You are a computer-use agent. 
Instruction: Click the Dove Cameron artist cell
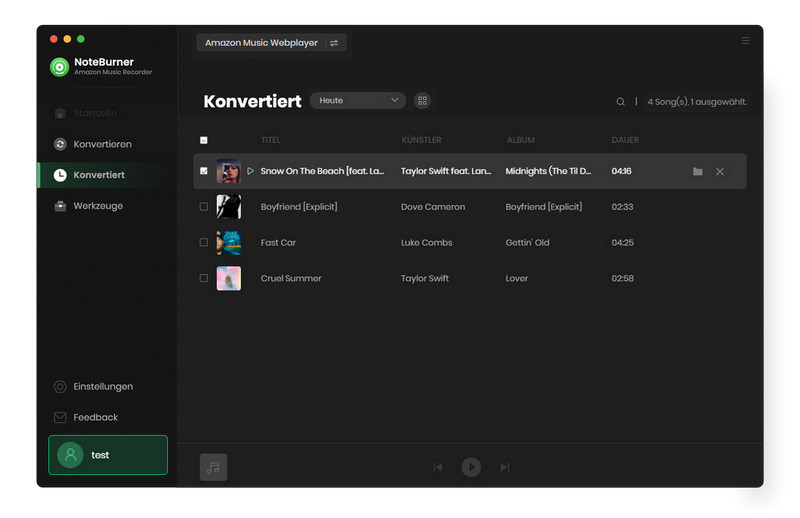[x=433, y=207]
